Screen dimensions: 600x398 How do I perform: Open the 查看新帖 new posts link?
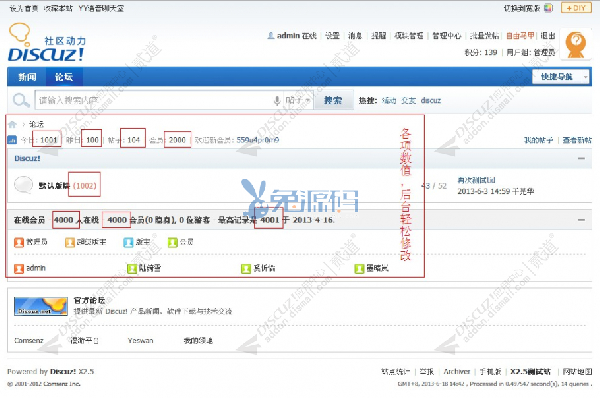pyautogui.click(x=577, y=140)
